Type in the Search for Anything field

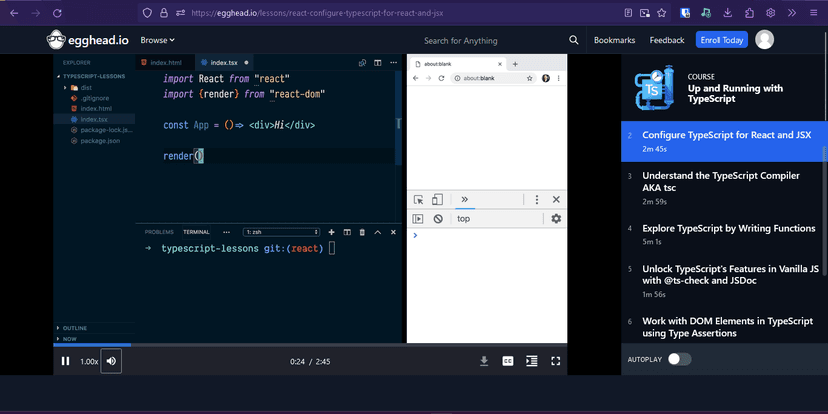point(460,41)
